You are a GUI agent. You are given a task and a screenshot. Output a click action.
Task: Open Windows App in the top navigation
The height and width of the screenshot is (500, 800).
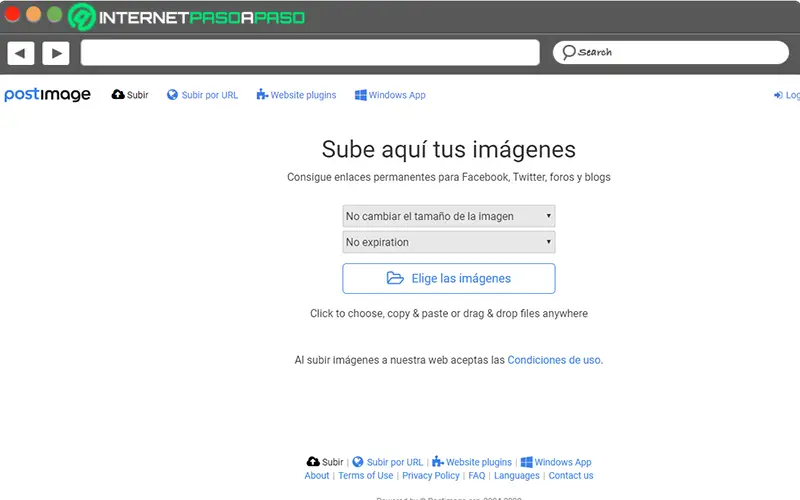397,95
